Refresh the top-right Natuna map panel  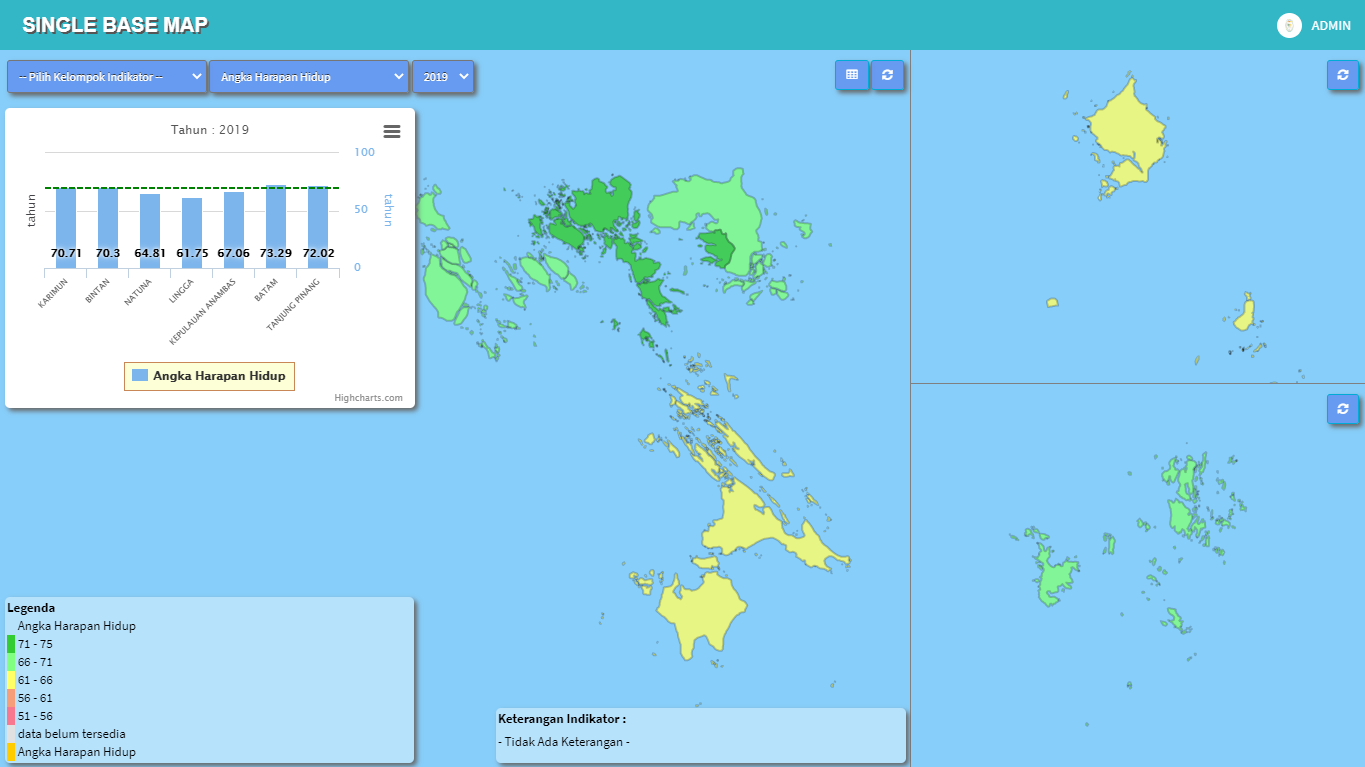point(1343,75)
